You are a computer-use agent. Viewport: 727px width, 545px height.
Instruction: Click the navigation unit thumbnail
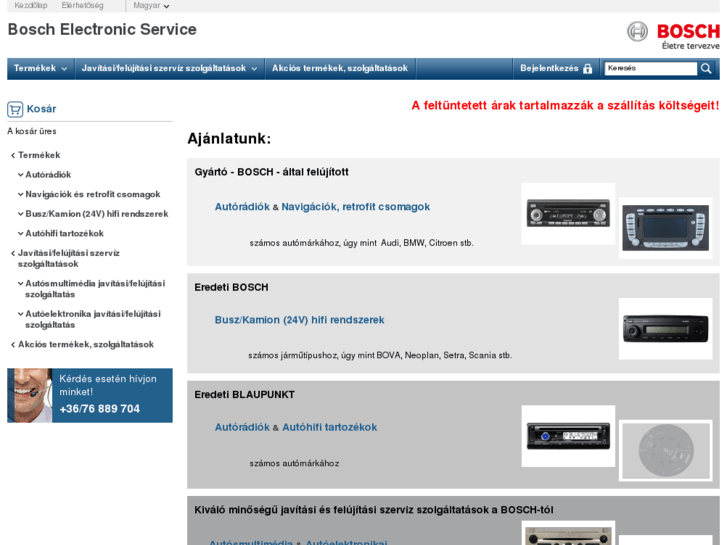[666, 228]
